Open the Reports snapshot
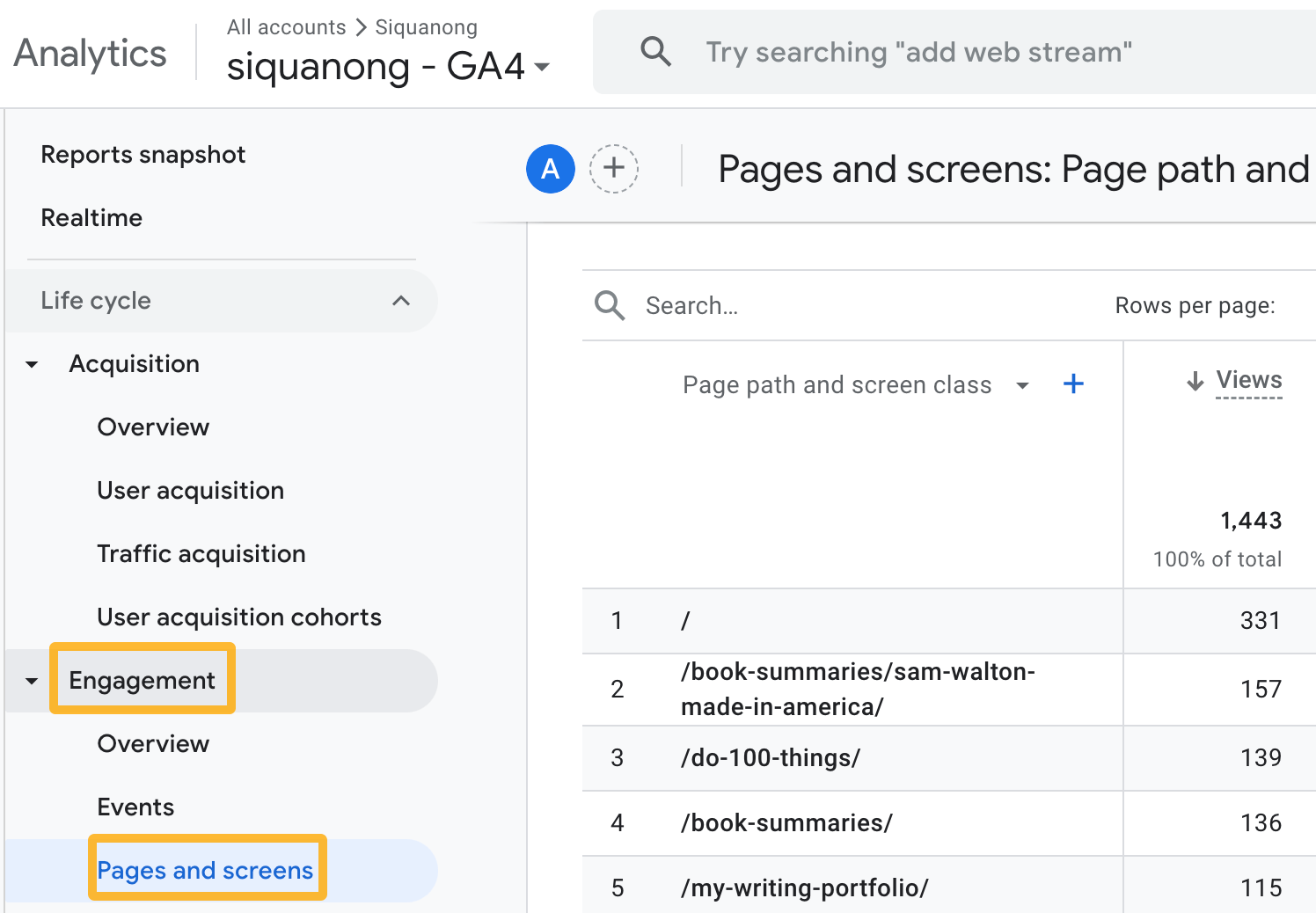The width and height of the screenshot is (1316, 913). [x=143, y=154]
